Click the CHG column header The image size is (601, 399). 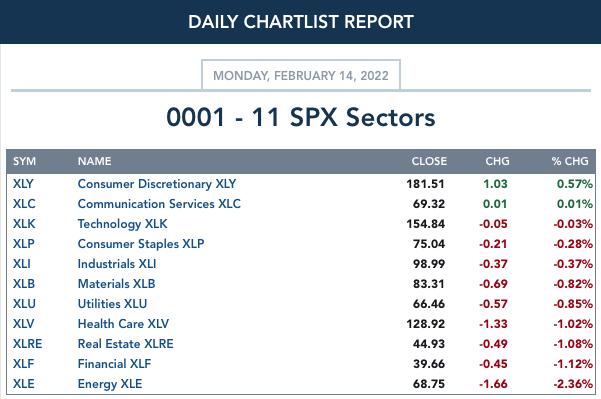497,161
